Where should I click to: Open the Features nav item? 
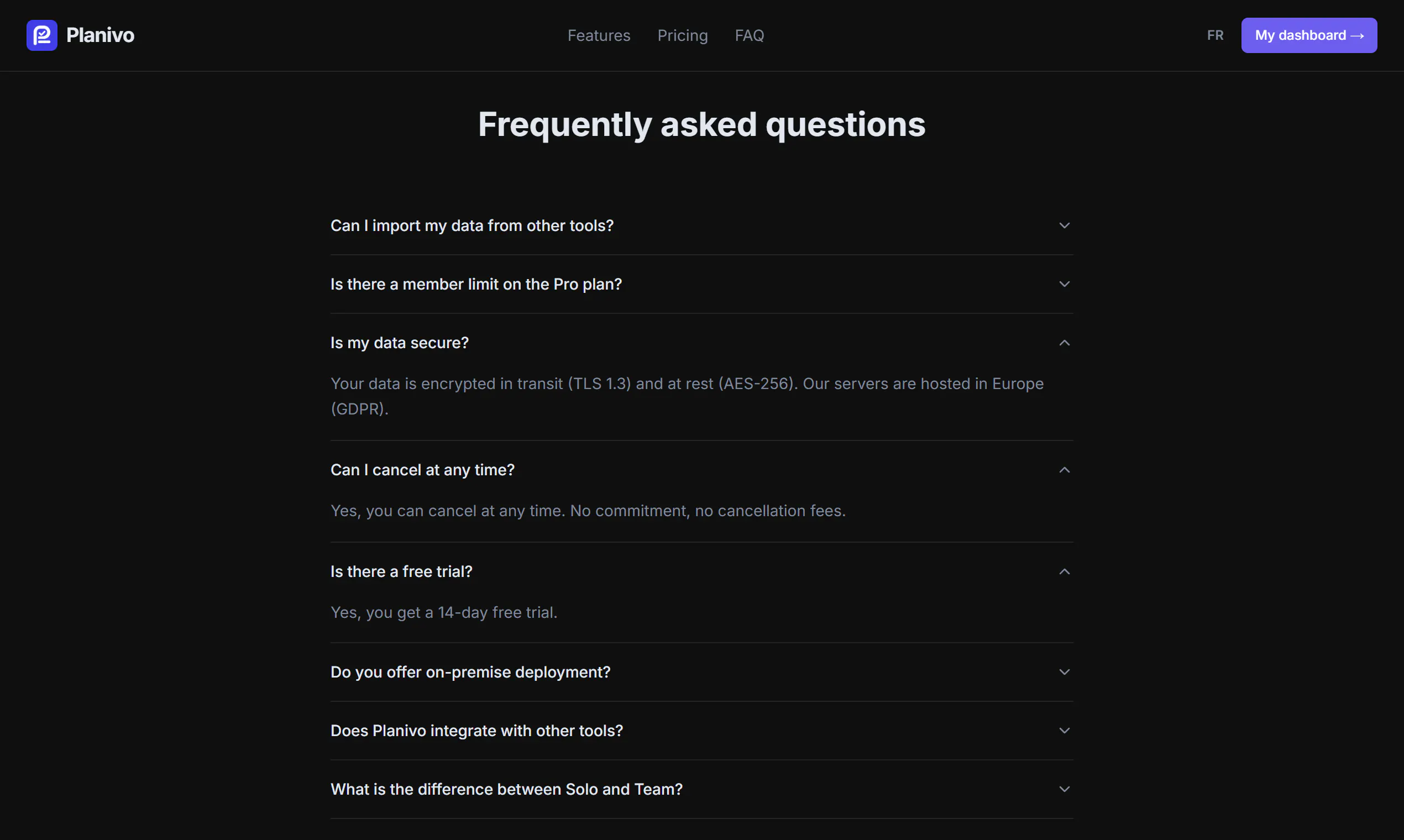(599, 35)
